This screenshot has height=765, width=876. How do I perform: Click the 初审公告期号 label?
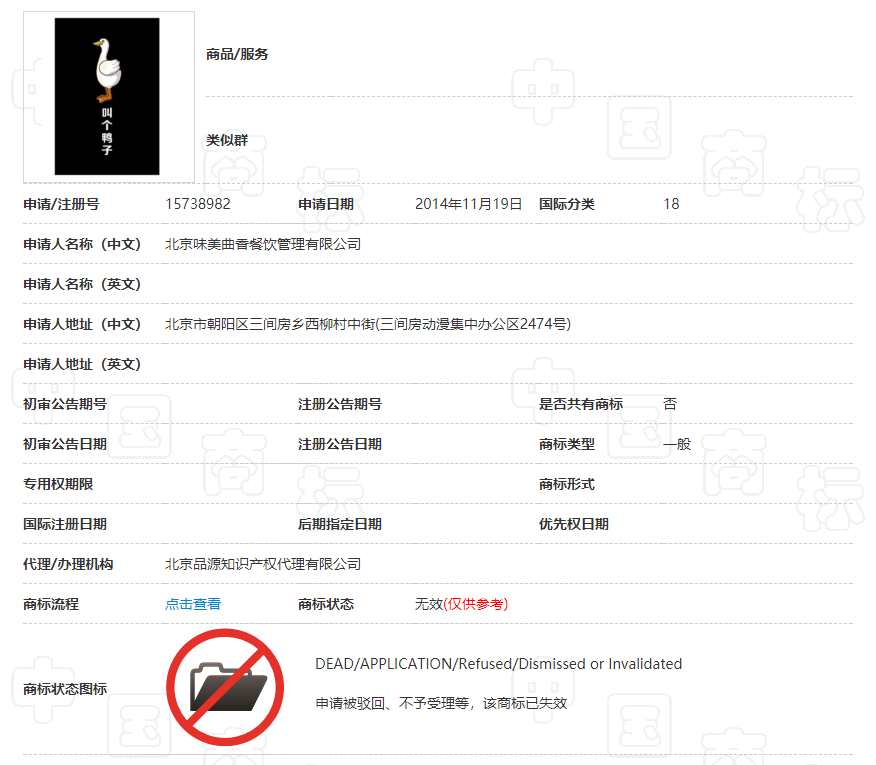(65, 404)
